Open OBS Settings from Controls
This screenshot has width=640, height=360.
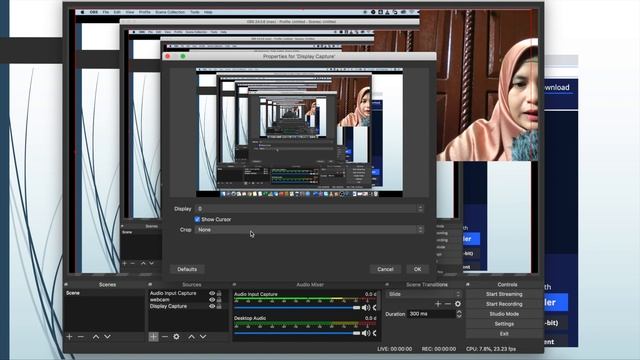coord(504,324)
